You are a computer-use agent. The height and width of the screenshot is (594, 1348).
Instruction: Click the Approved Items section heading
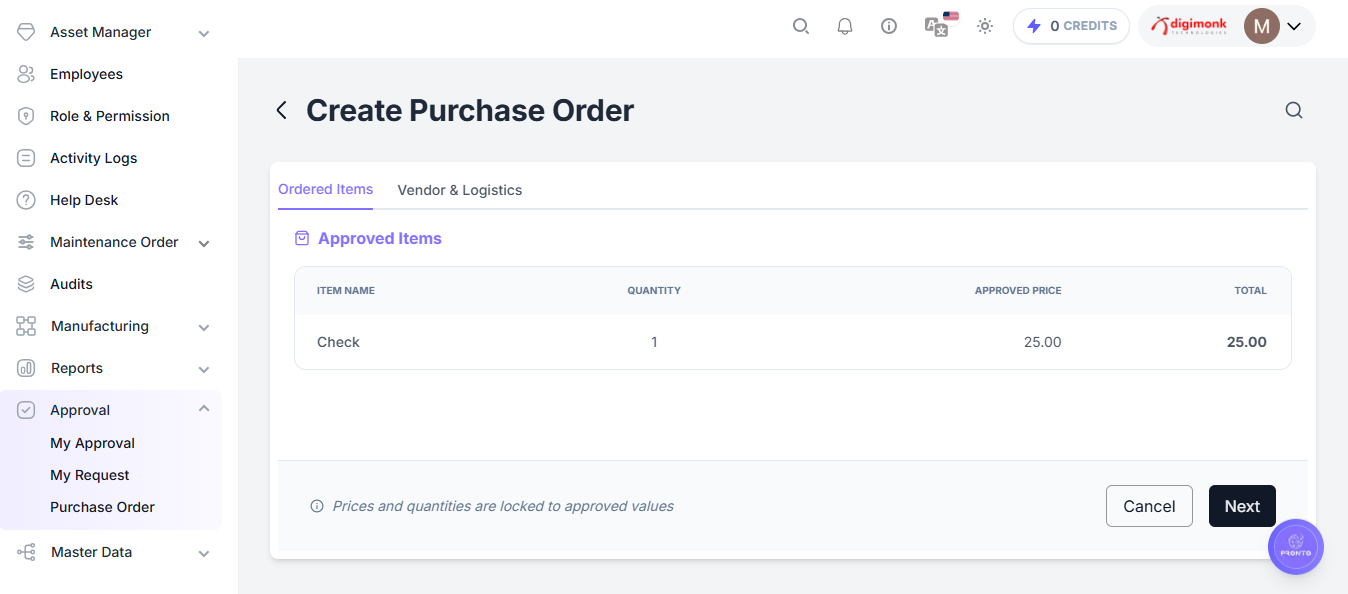[x=380, y=238]
